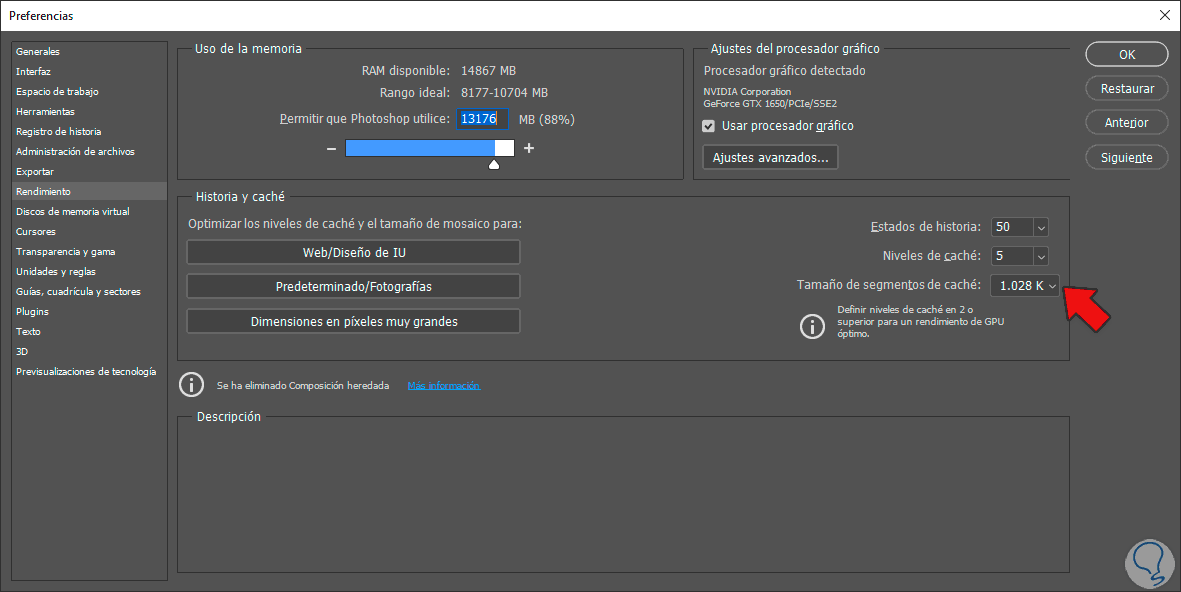Click the info icon next to Composición heredada
This screenshot has height=592, width=1181.
coord(191,385)
